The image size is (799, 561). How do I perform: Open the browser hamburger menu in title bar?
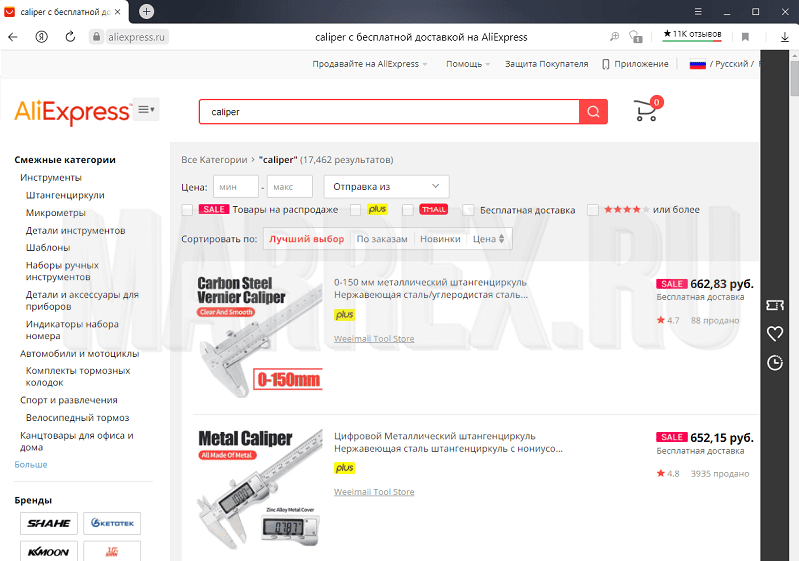point(698,12)
